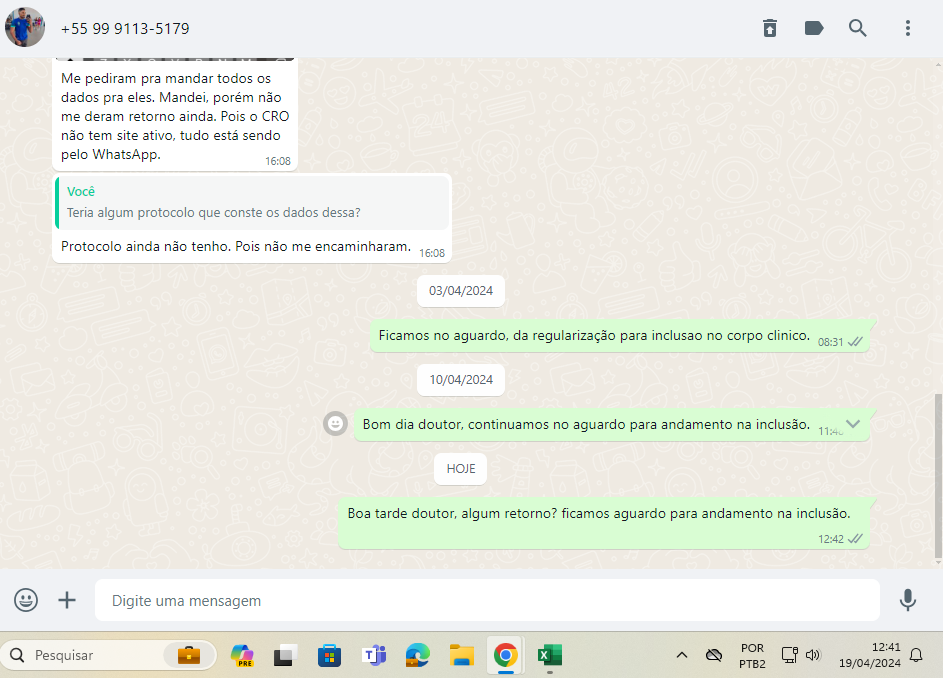943x678 pixels.
Task: Select the 10/04/2024 date chip
Action: coord(461,380)
